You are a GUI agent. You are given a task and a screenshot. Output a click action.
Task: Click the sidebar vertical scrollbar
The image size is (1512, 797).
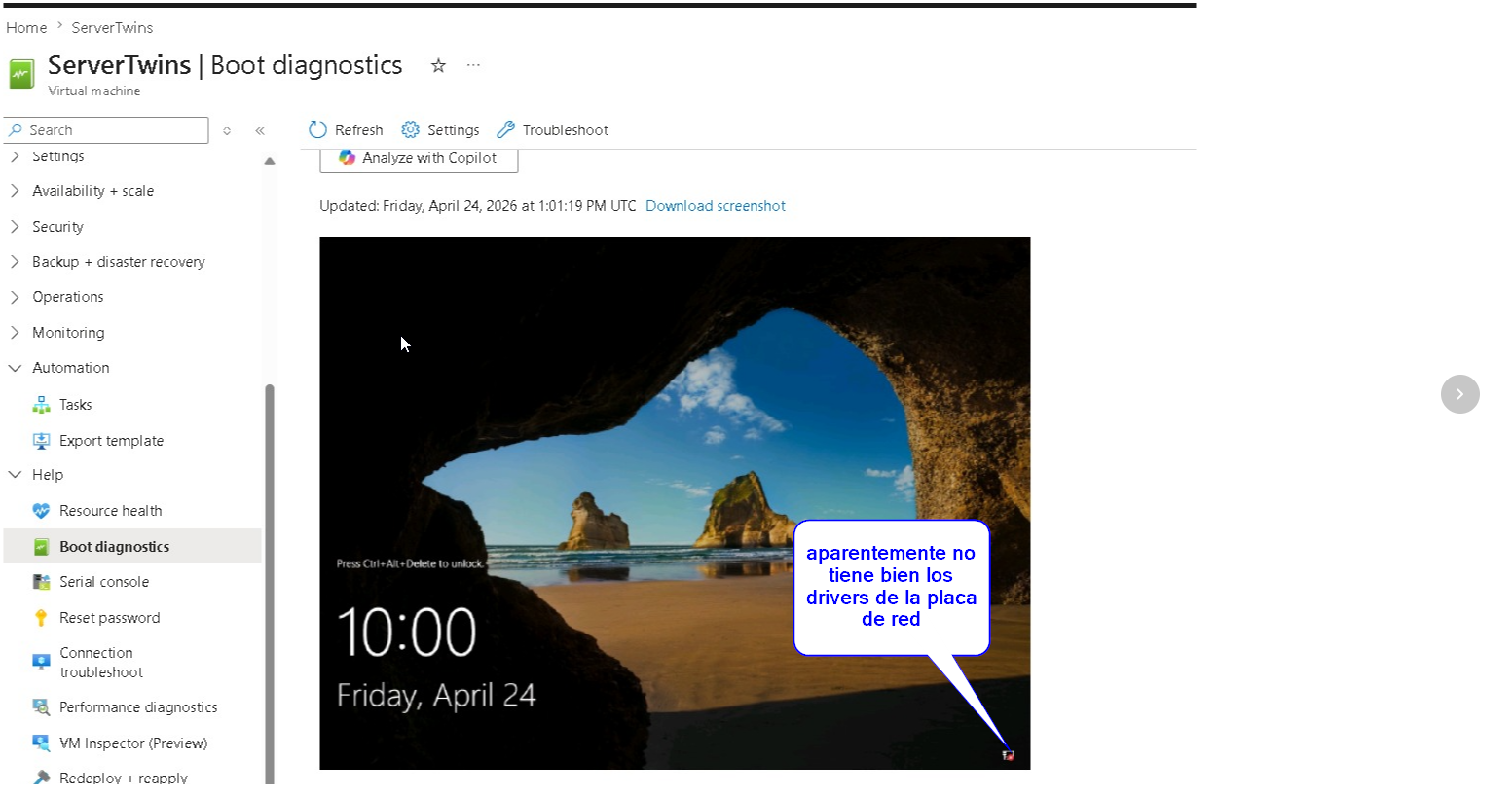[x=270, y=583]
